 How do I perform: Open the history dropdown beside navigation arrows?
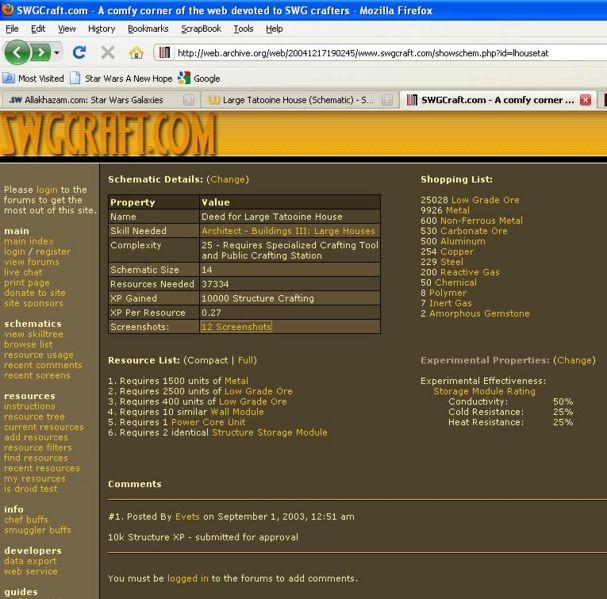pyautogui.click(x=57, y=52)
